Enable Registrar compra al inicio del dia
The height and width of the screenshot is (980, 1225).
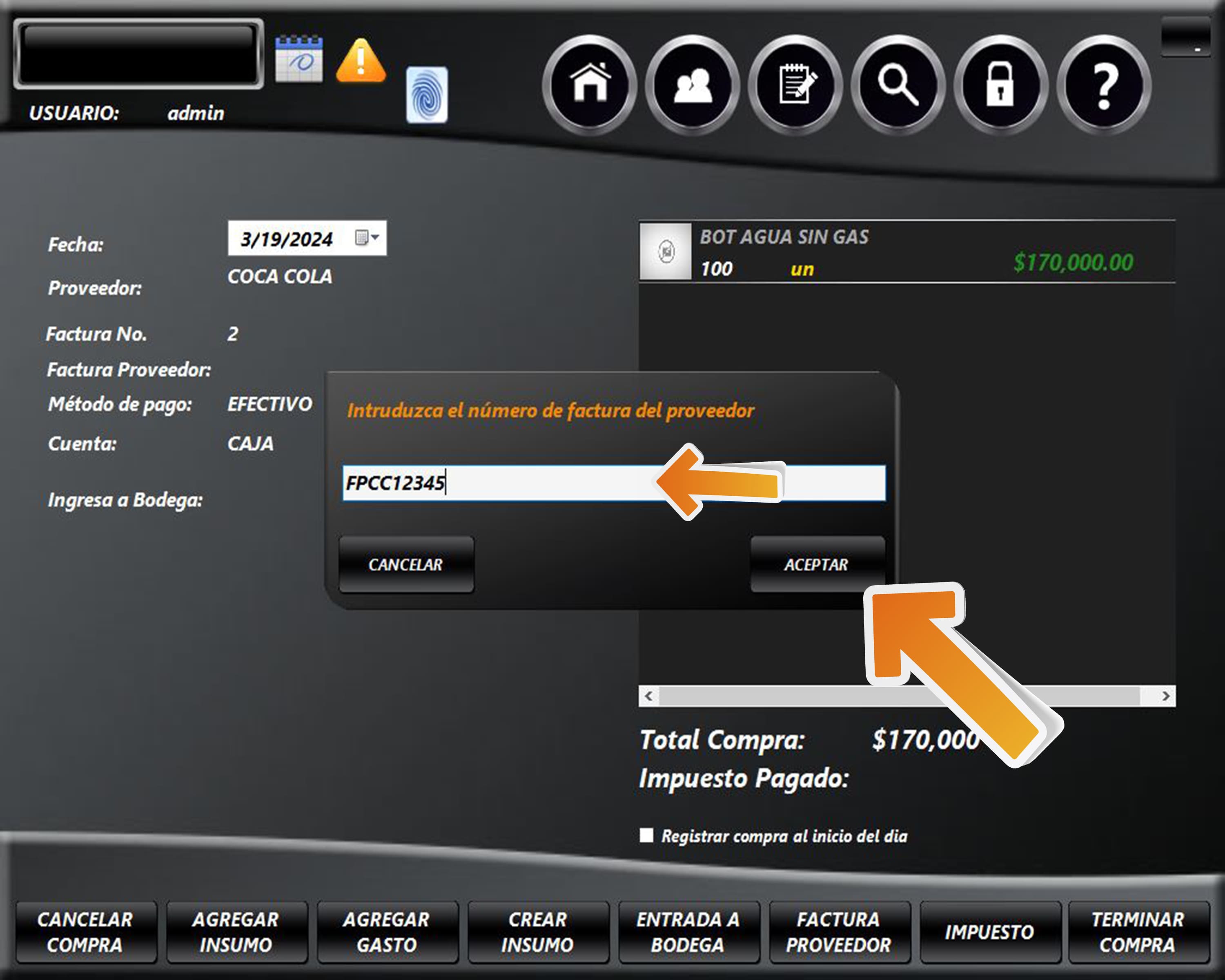pos(646,835)
